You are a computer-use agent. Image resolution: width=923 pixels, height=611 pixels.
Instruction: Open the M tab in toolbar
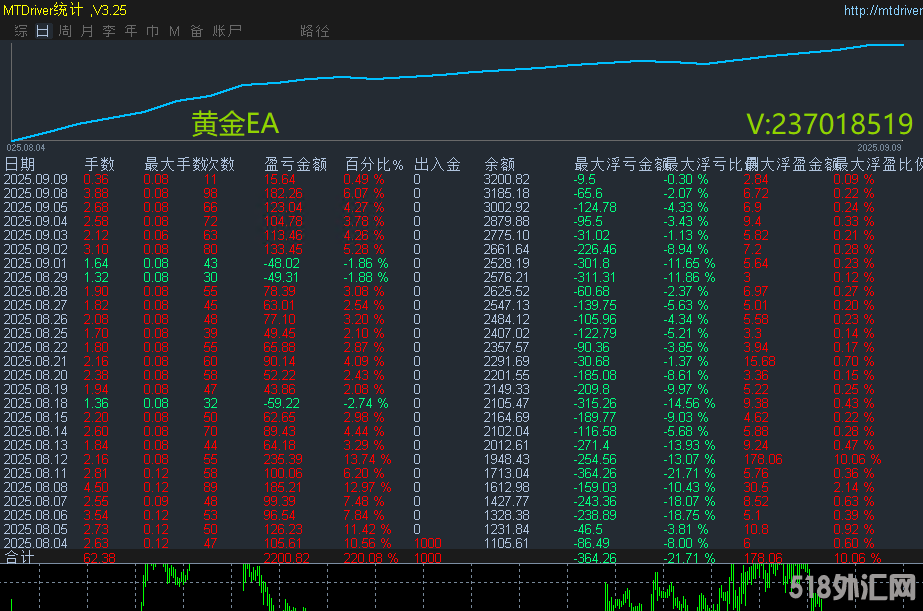click(x=174, y=31)
